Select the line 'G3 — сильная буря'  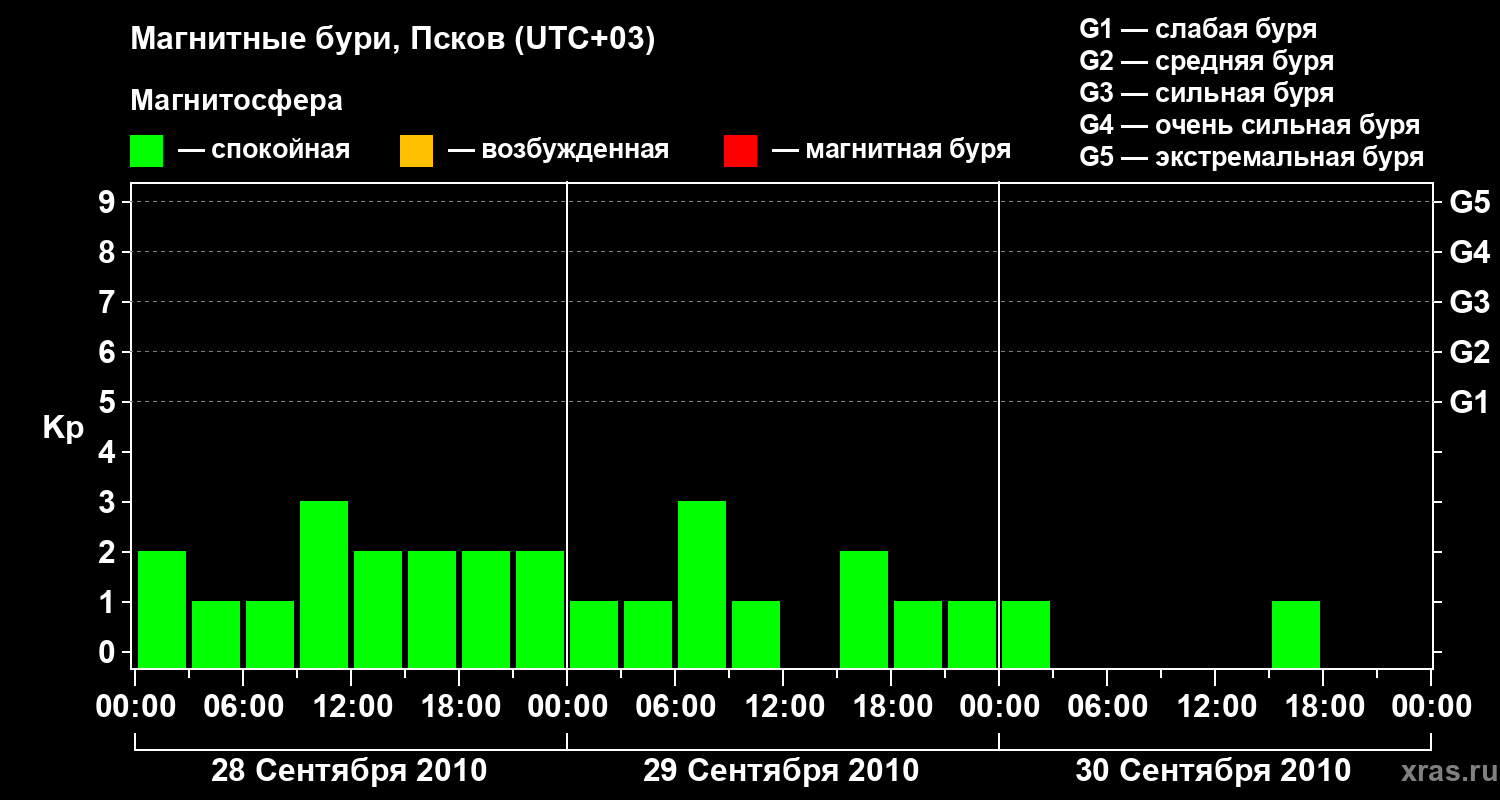pos(1206,93)
